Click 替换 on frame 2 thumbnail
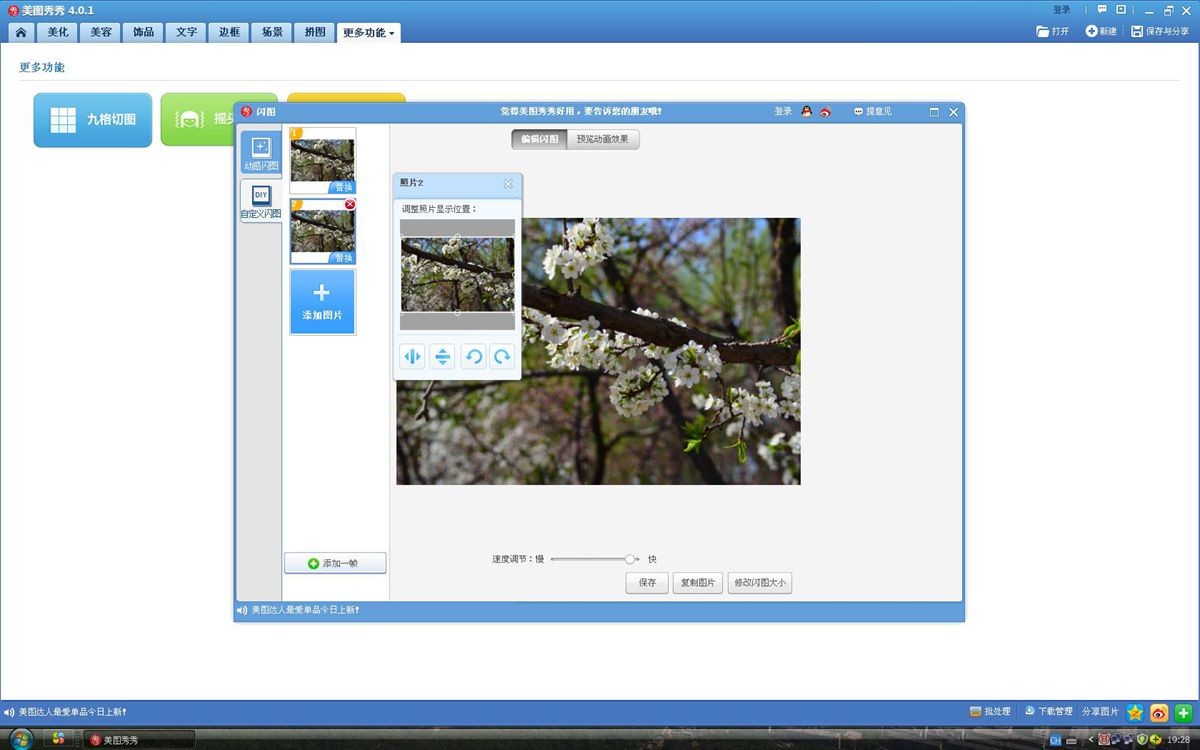The image size is (1200, 750). pos(343,258)
